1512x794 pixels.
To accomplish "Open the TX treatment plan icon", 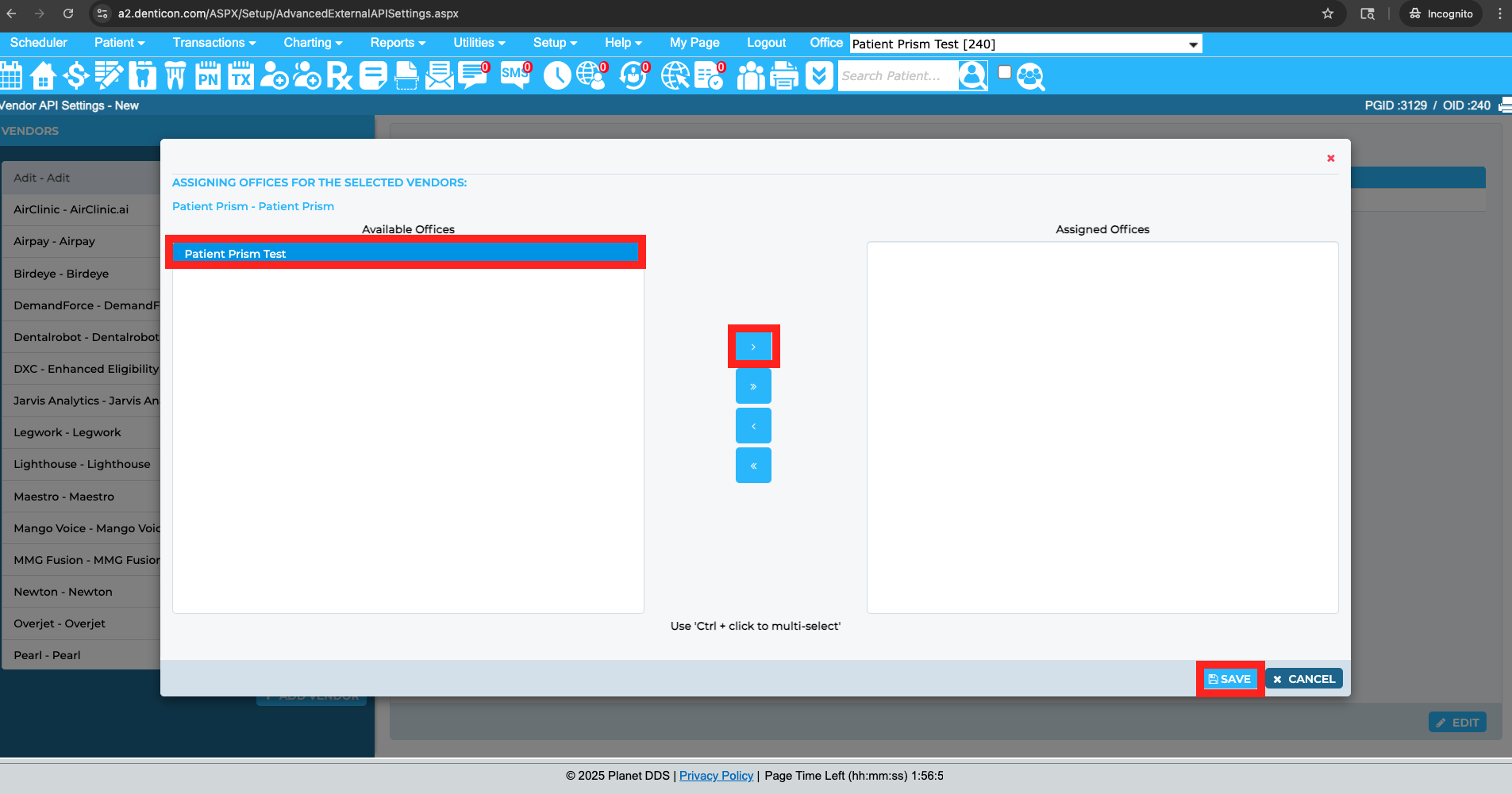I will point(240,76).
